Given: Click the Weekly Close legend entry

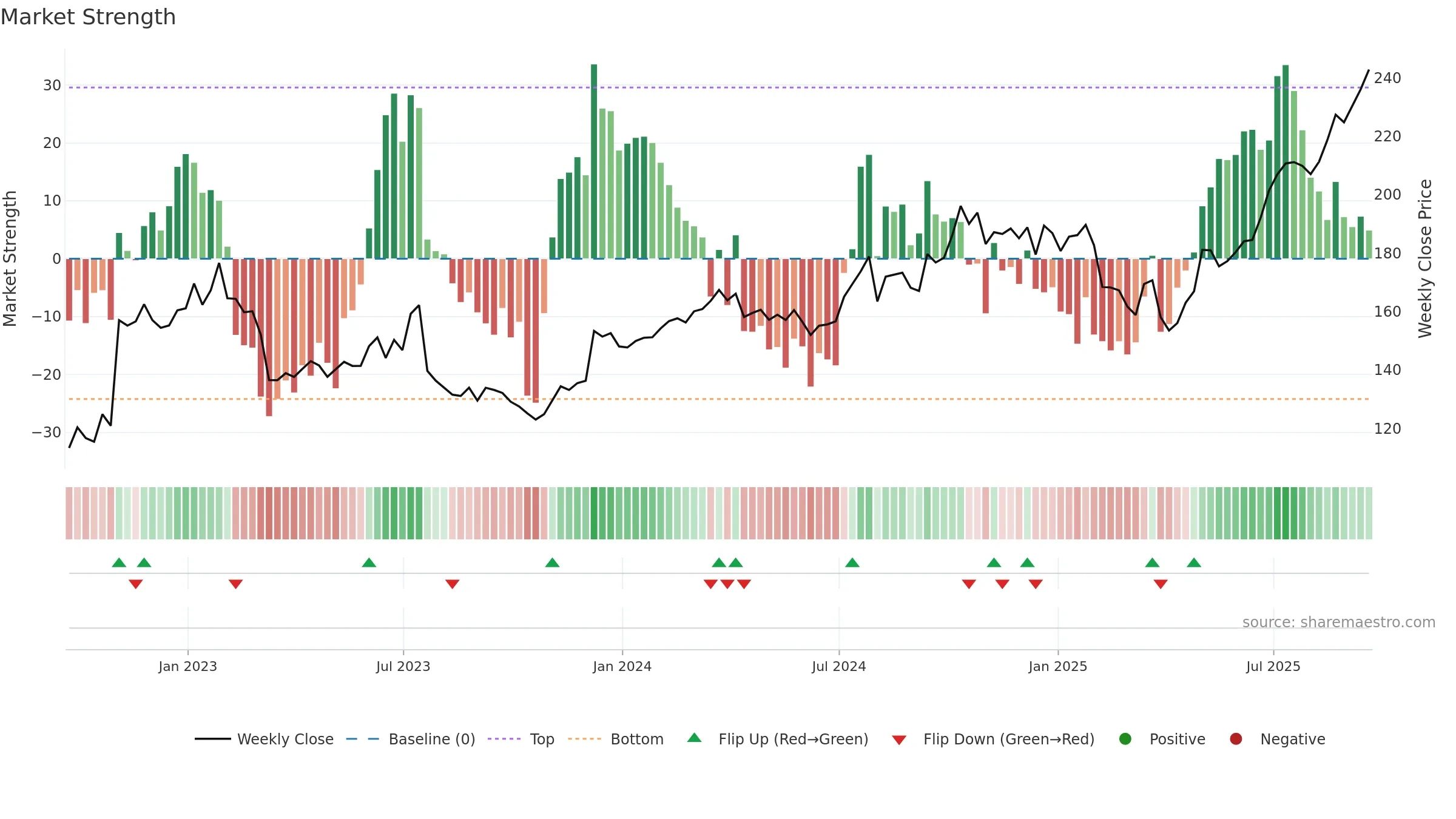Looking at the screenshot, I should coord(265,739).
